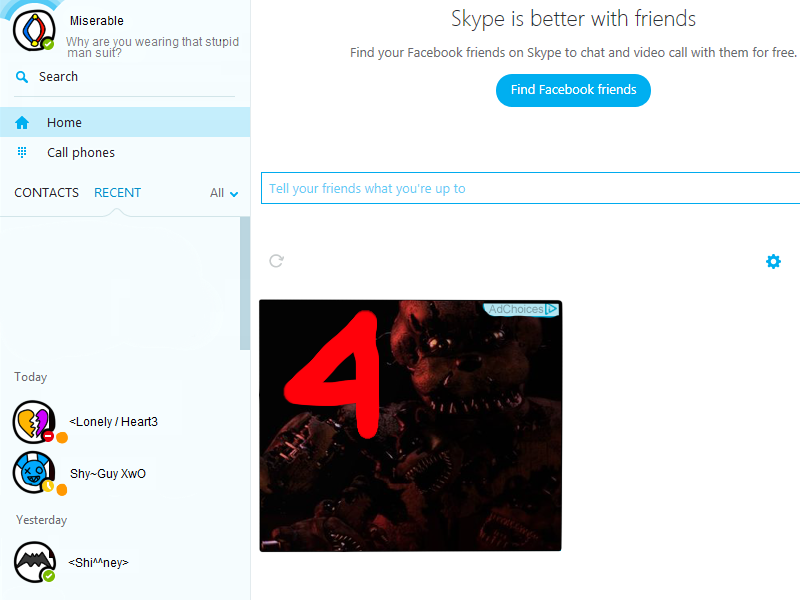Click the Call phones dialpad icon
The height and width of the screenshot is (600, 800).
[x=22, y=153]
